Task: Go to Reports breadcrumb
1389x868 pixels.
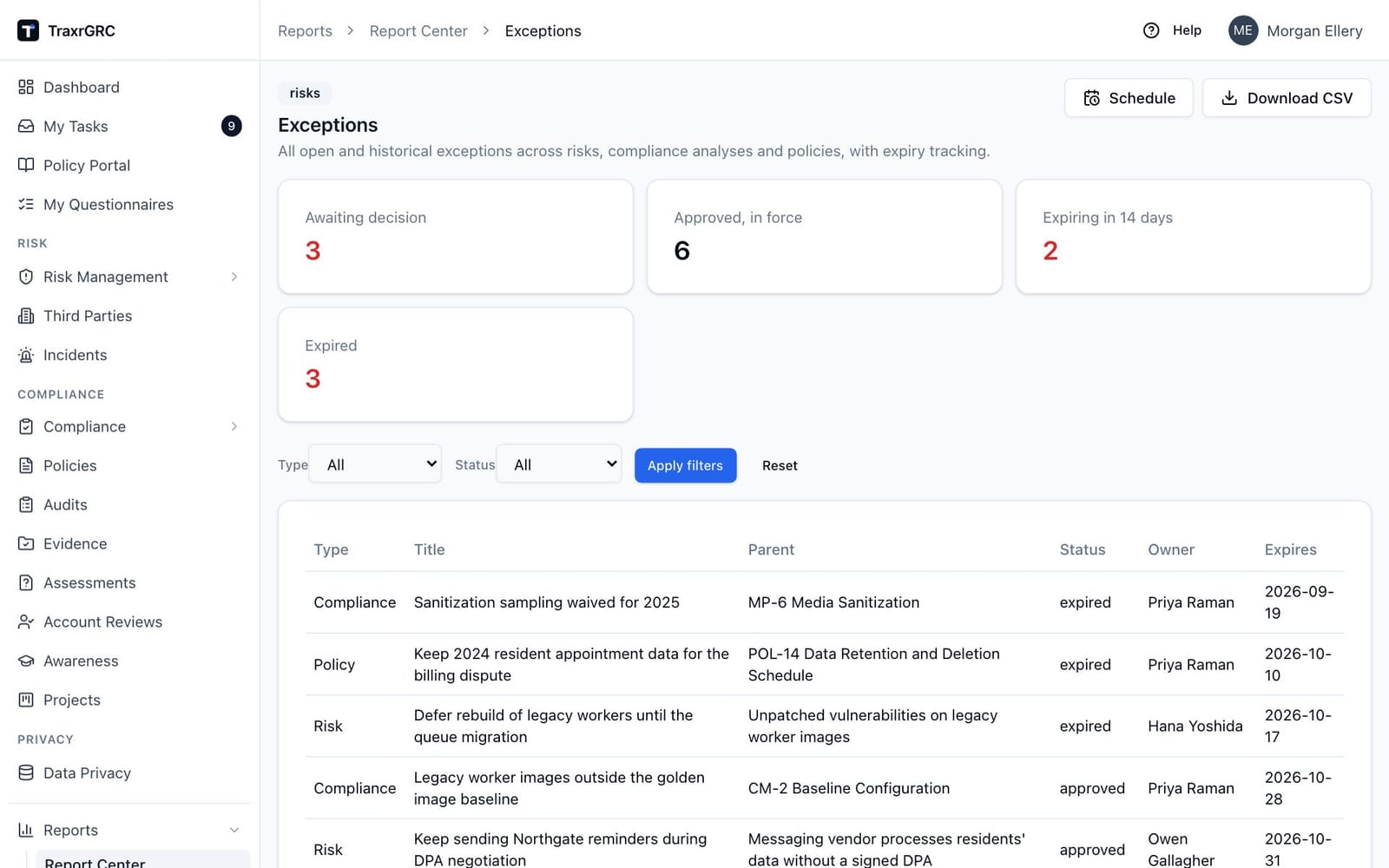Action: [305, 30]
